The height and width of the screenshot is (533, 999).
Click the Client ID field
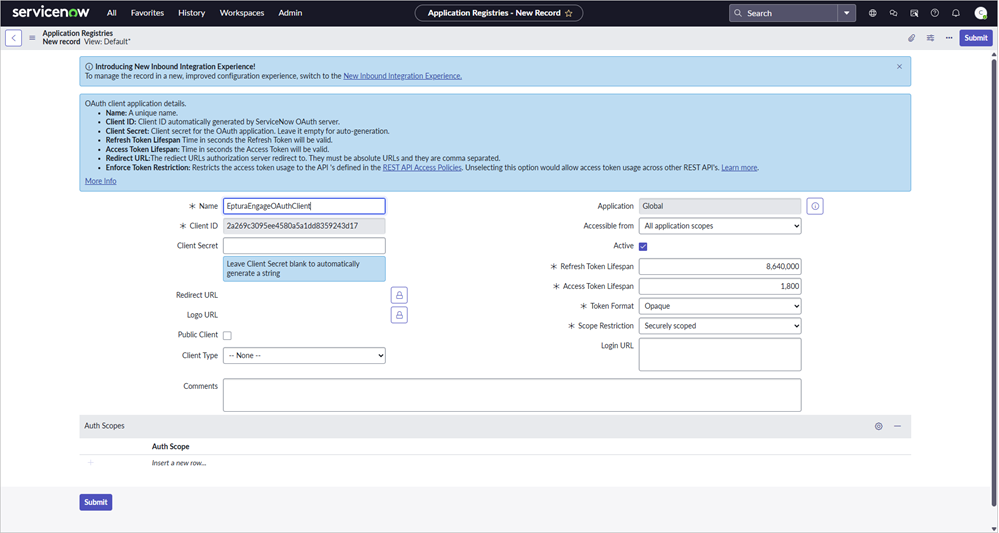[x=304, y=225]
